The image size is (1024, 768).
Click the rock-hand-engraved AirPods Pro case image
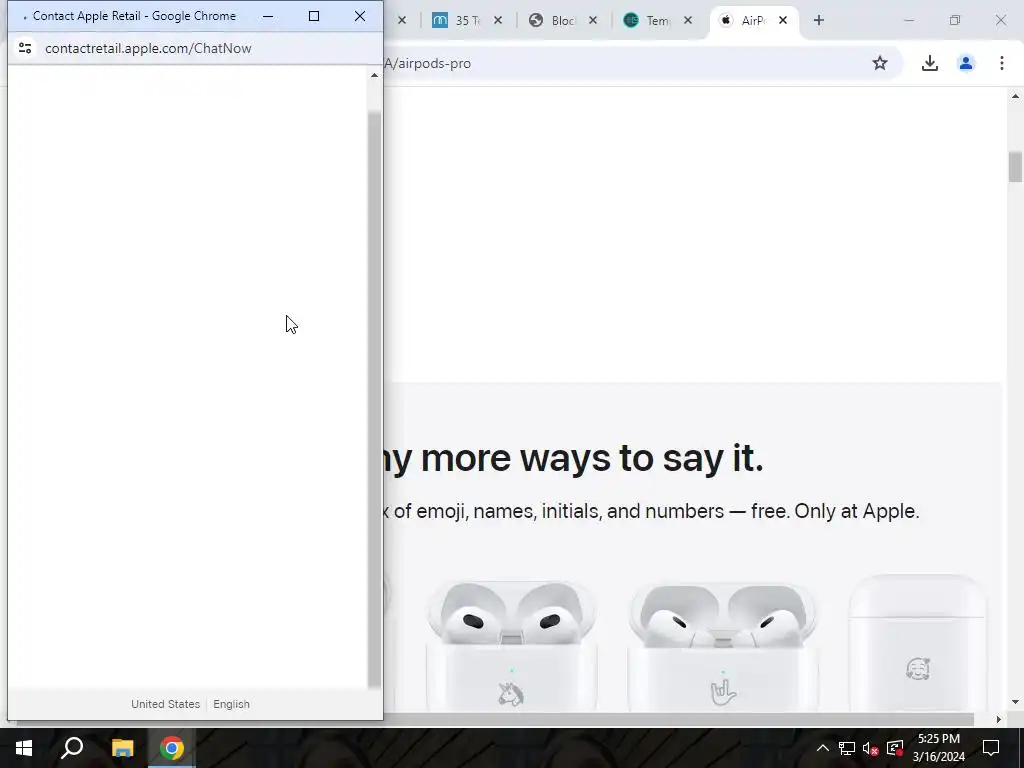pos(722,645)
